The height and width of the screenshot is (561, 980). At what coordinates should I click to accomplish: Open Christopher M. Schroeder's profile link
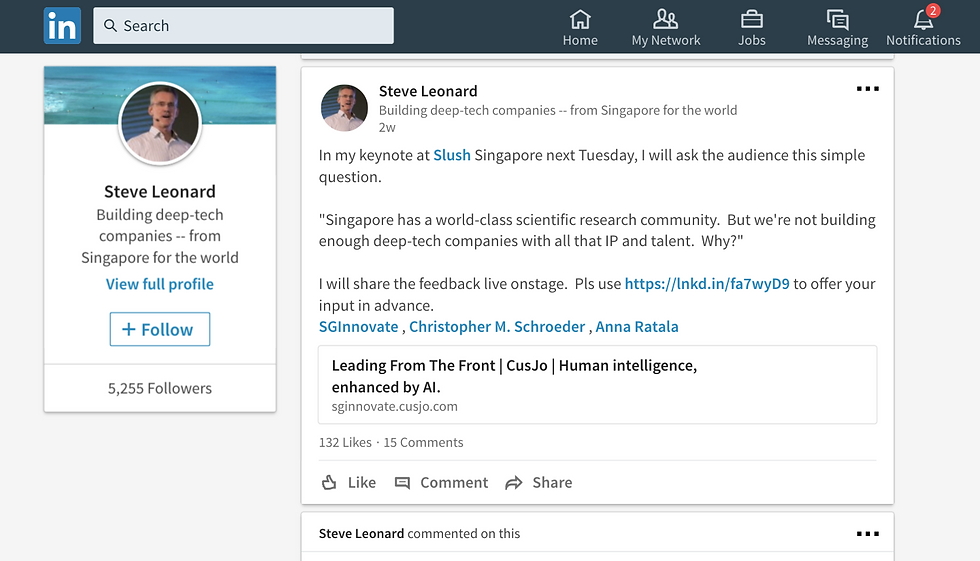point(497,327)
